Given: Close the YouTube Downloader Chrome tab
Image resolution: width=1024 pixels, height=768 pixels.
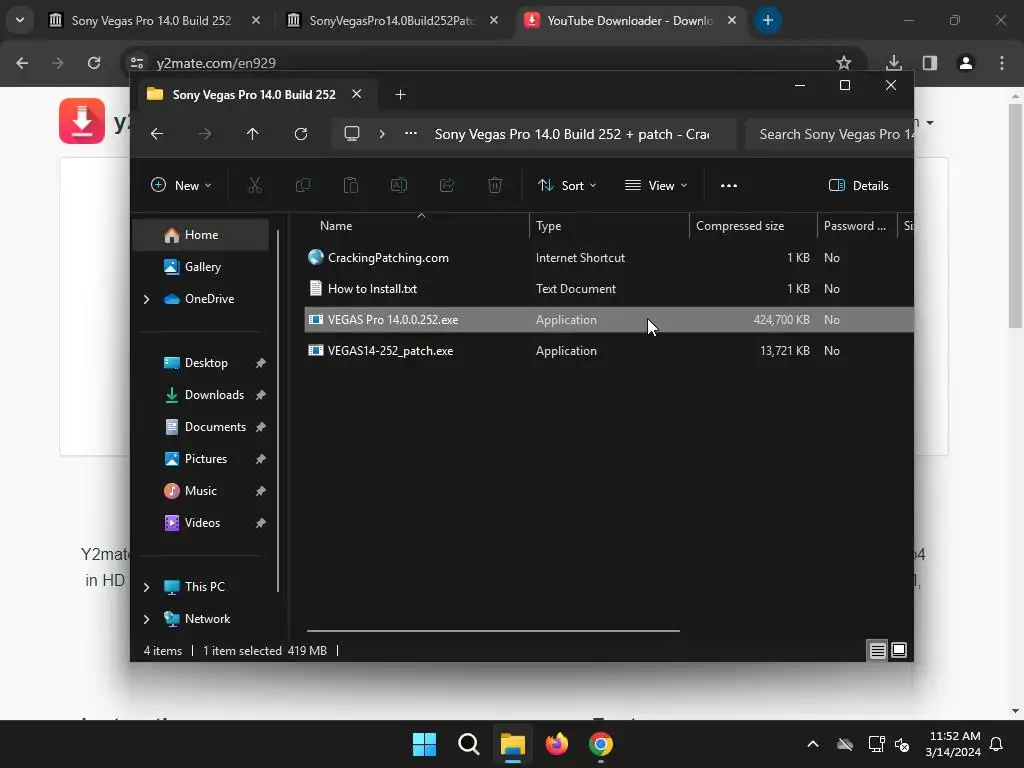Looking at the screenshot, I should pos(732,20).
